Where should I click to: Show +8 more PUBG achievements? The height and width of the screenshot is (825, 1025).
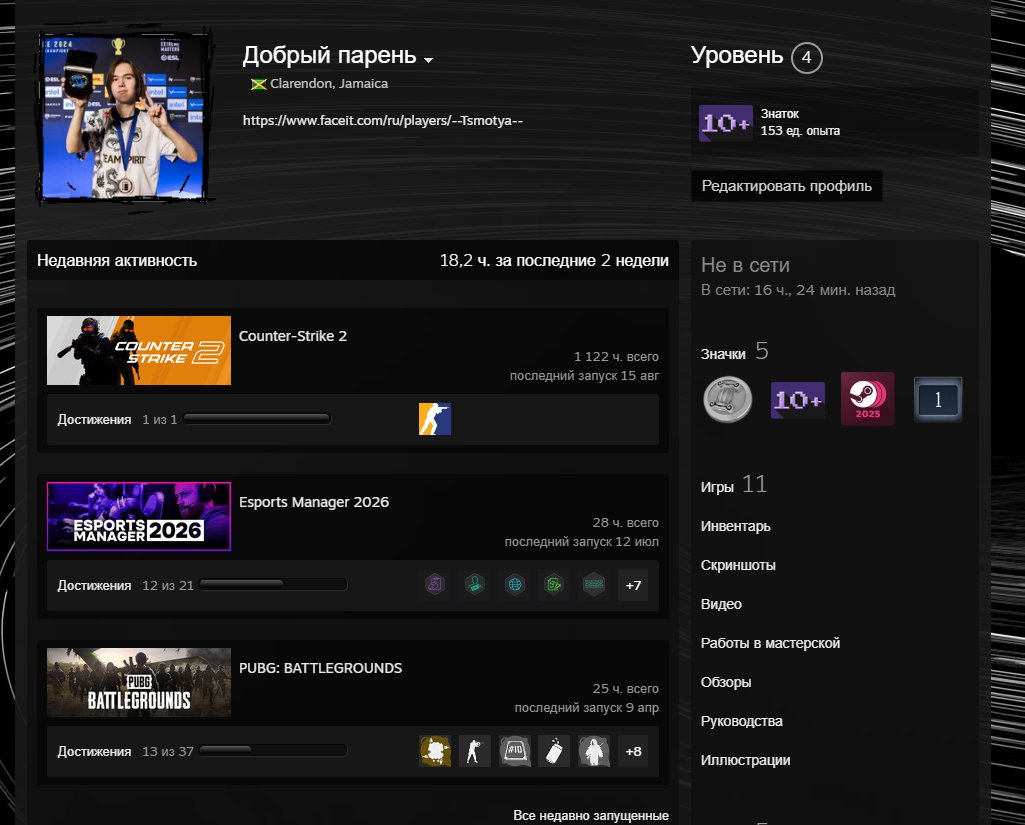pos(633,751)
